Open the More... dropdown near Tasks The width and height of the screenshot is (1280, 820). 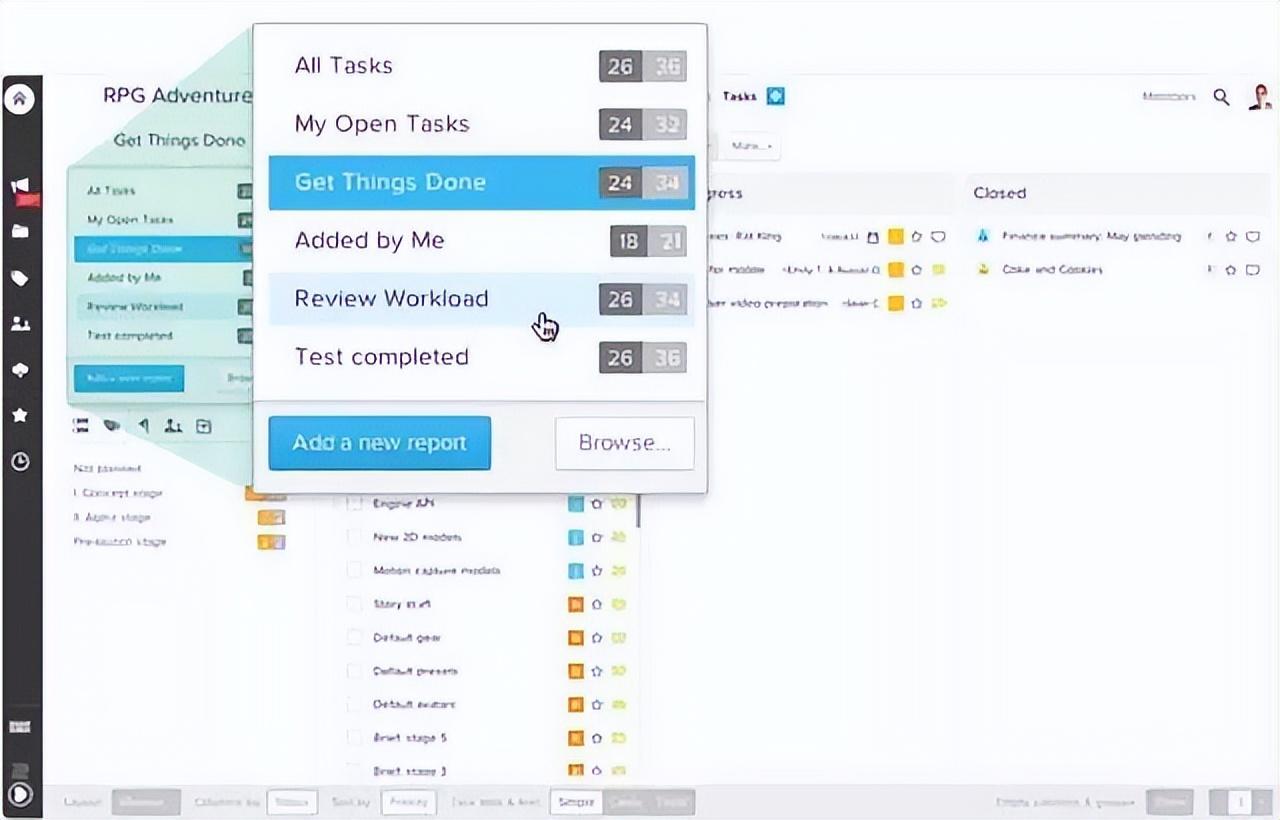[x=752, y=146]
